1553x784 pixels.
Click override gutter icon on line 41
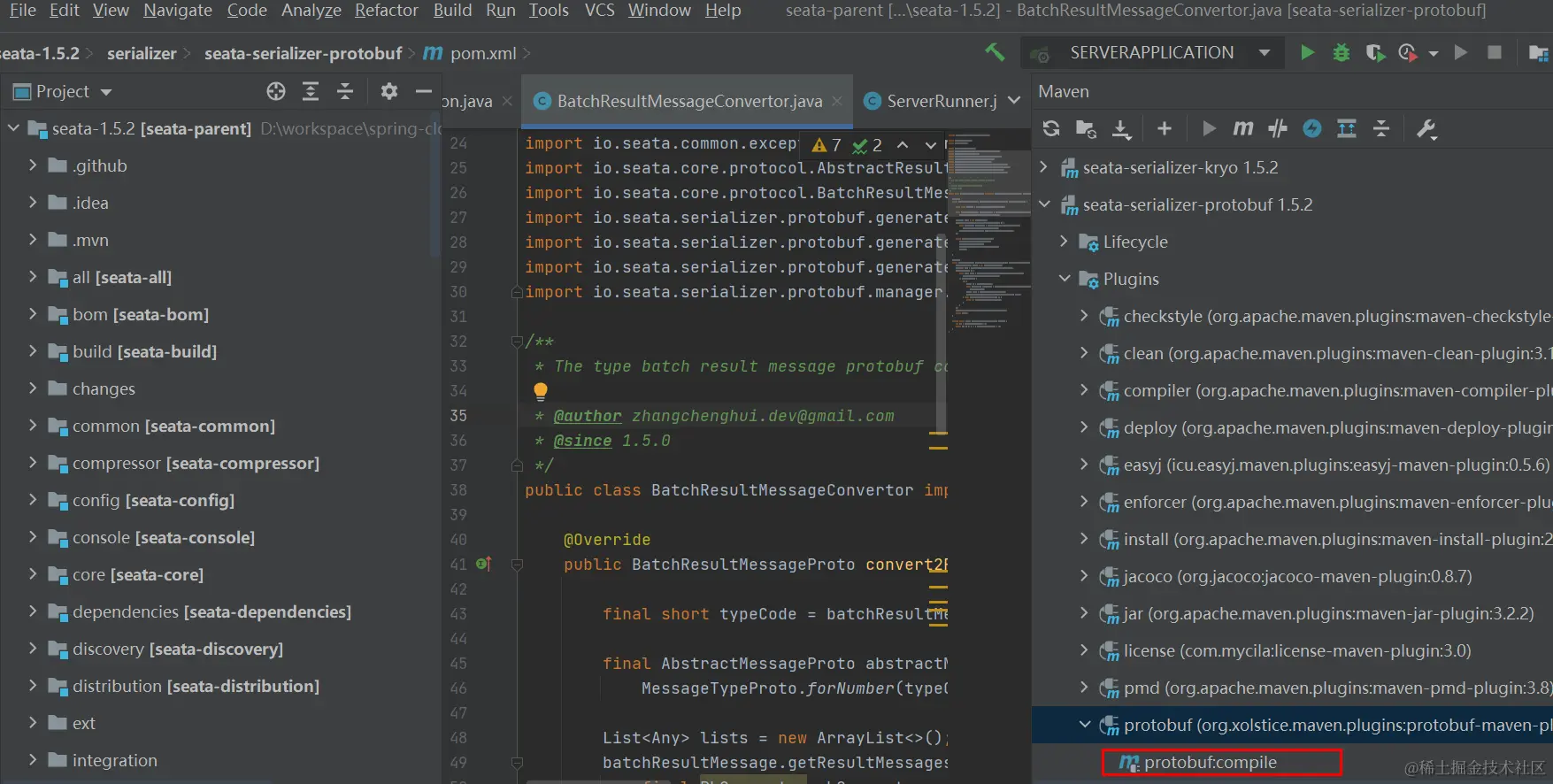(484, 564)
